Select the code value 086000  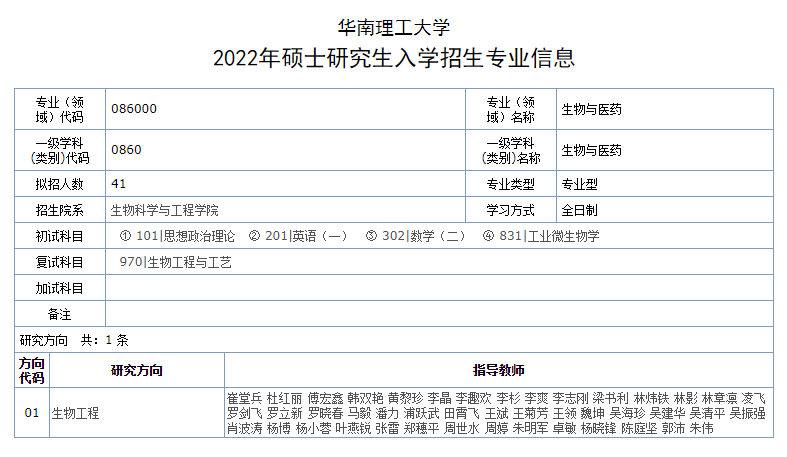click(134, 109)
